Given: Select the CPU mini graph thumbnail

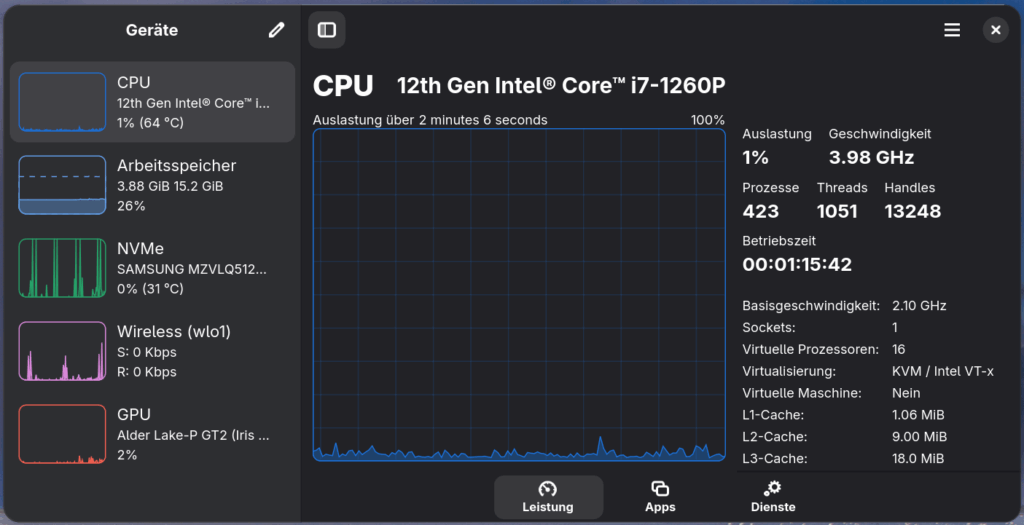Looking at the screenshot, I should [62, 102].
